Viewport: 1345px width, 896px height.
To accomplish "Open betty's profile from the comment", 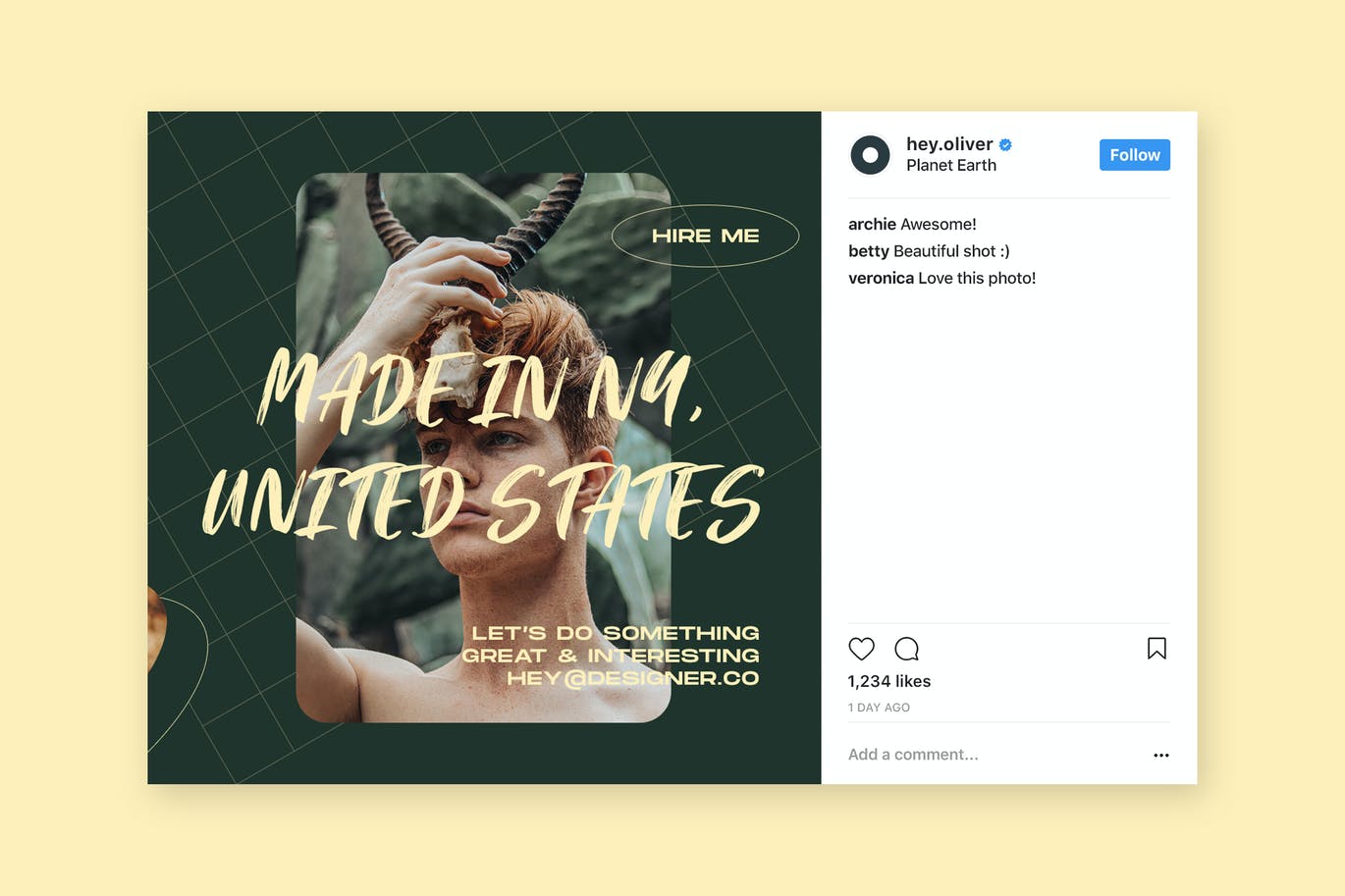I will click(869, 251).
